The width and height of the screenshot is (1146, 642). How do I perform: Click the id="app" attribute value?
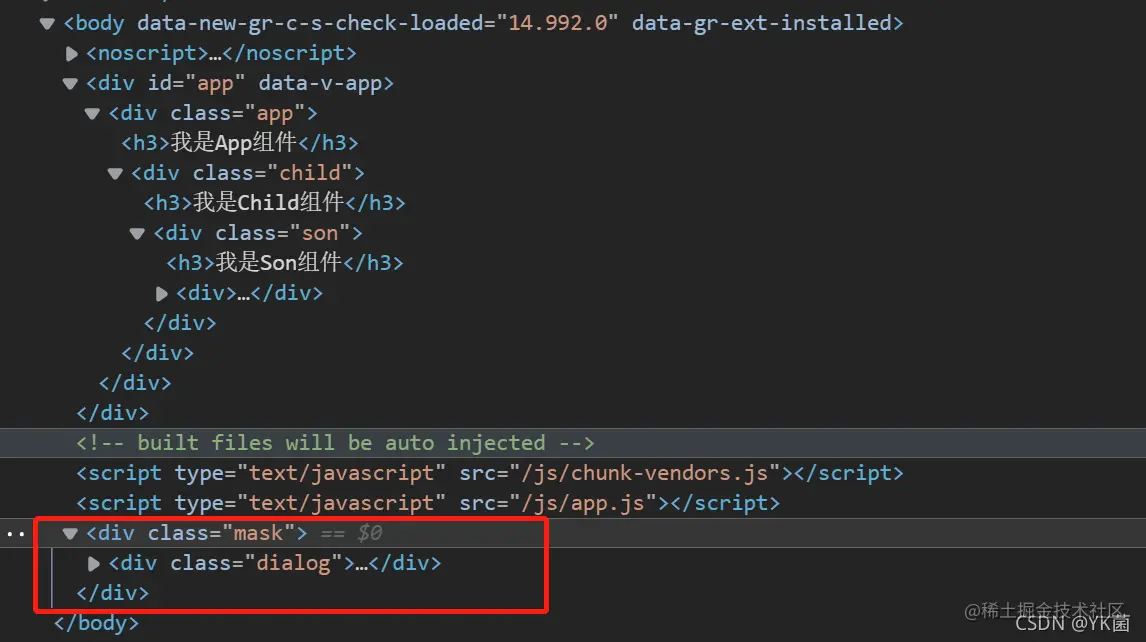[x=216, y=83]
